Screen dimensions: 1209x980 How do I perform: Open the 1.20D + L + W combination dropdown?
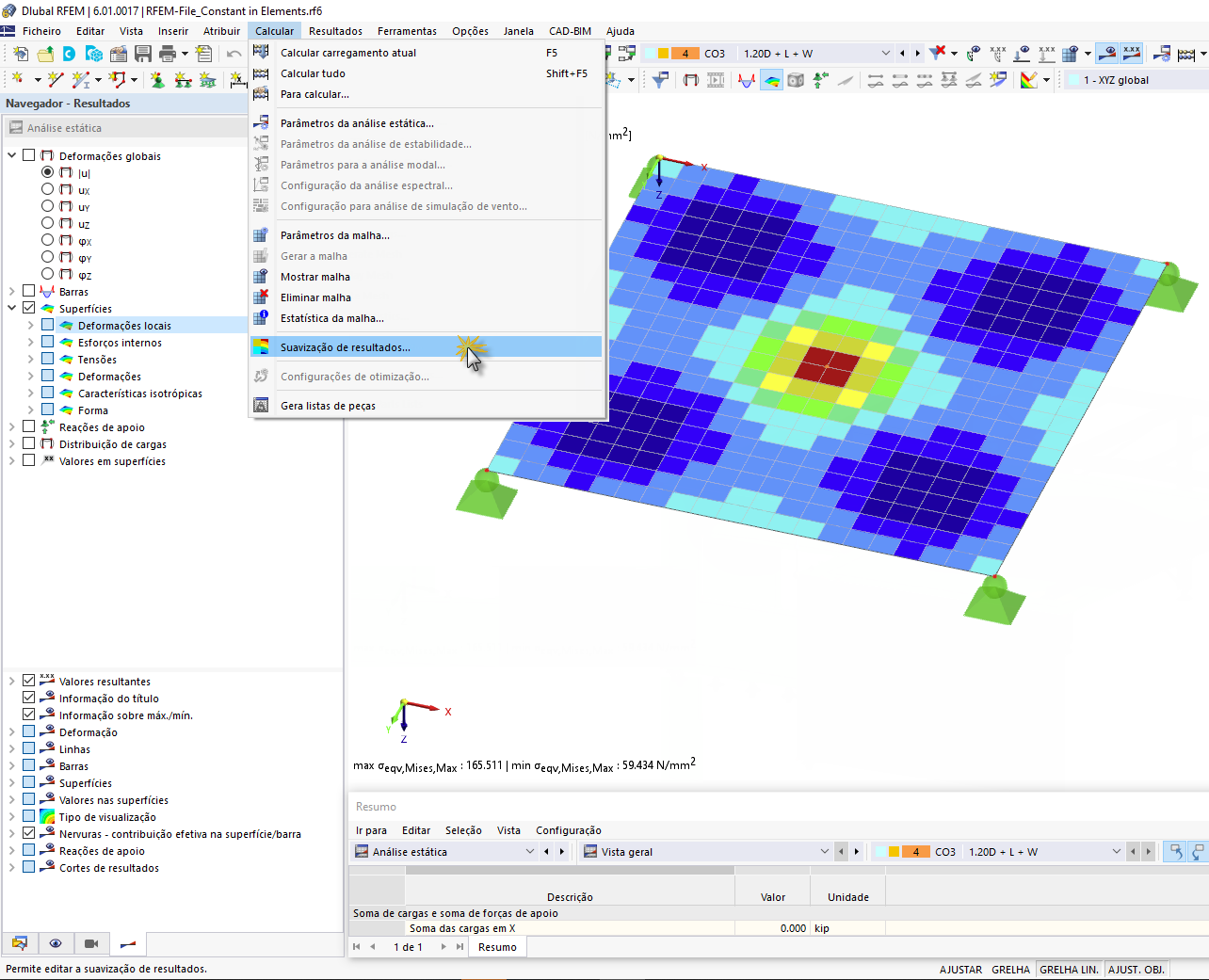click(885, 54)
